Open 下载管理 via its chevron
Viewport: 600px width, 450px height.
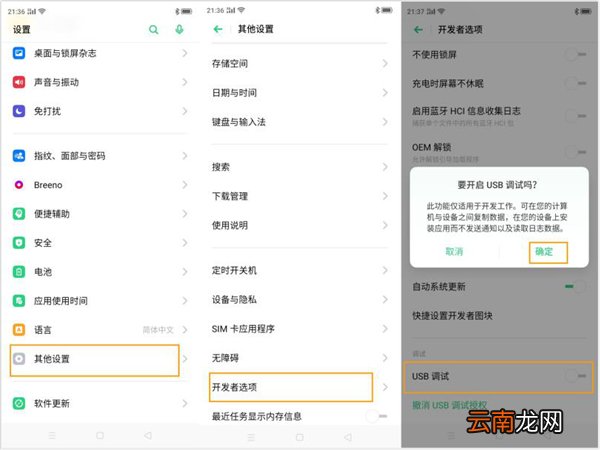point(385,196)
